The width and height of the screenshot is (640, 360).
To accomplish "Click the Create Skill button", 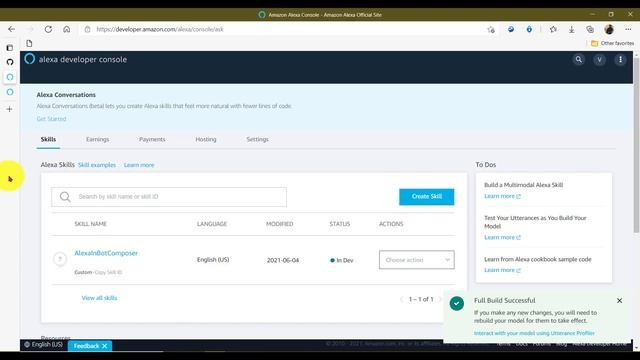I will point(427,196).
